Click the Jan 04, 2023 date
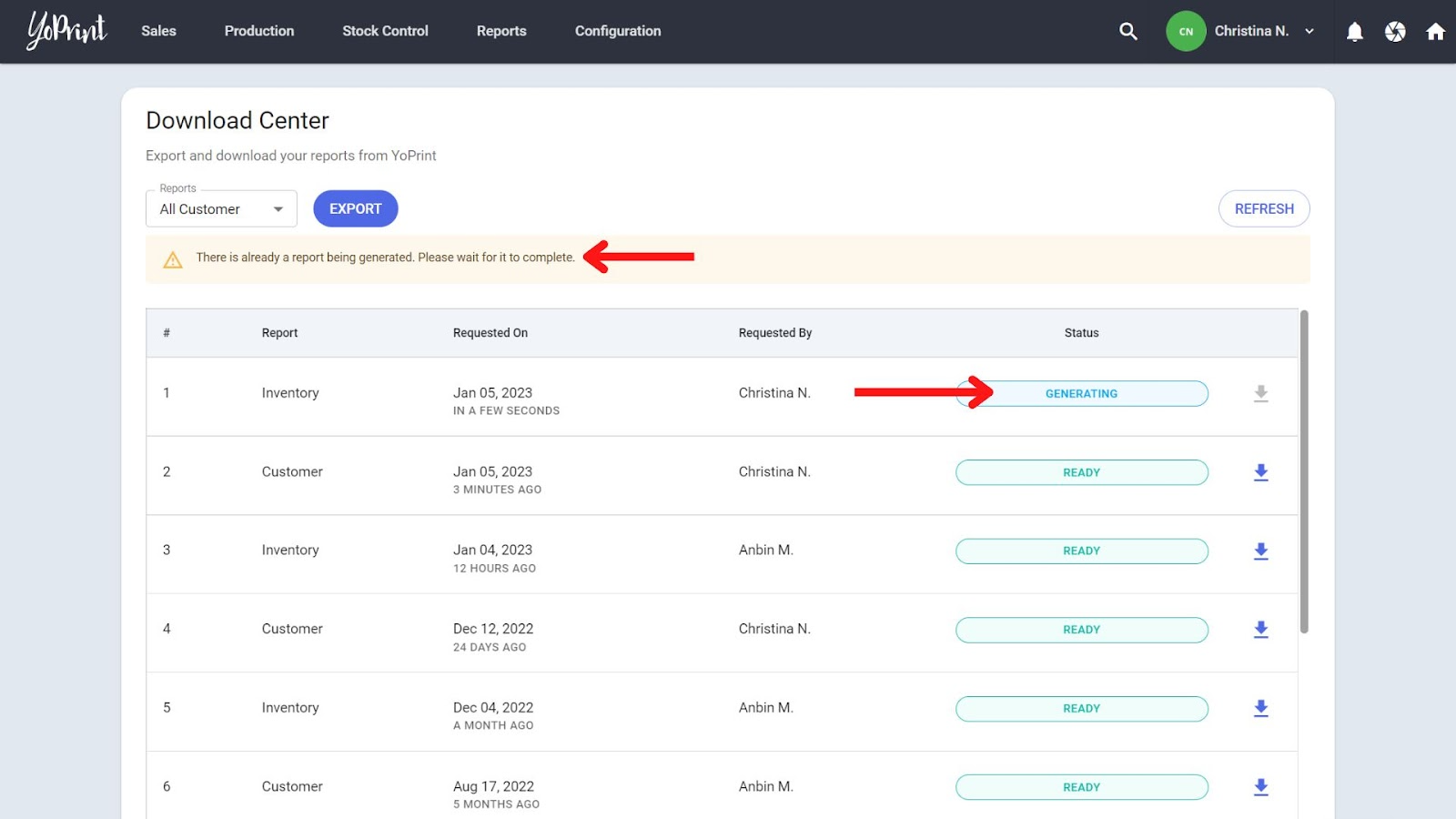1456x819 pixels. click(x=492, y=550)
